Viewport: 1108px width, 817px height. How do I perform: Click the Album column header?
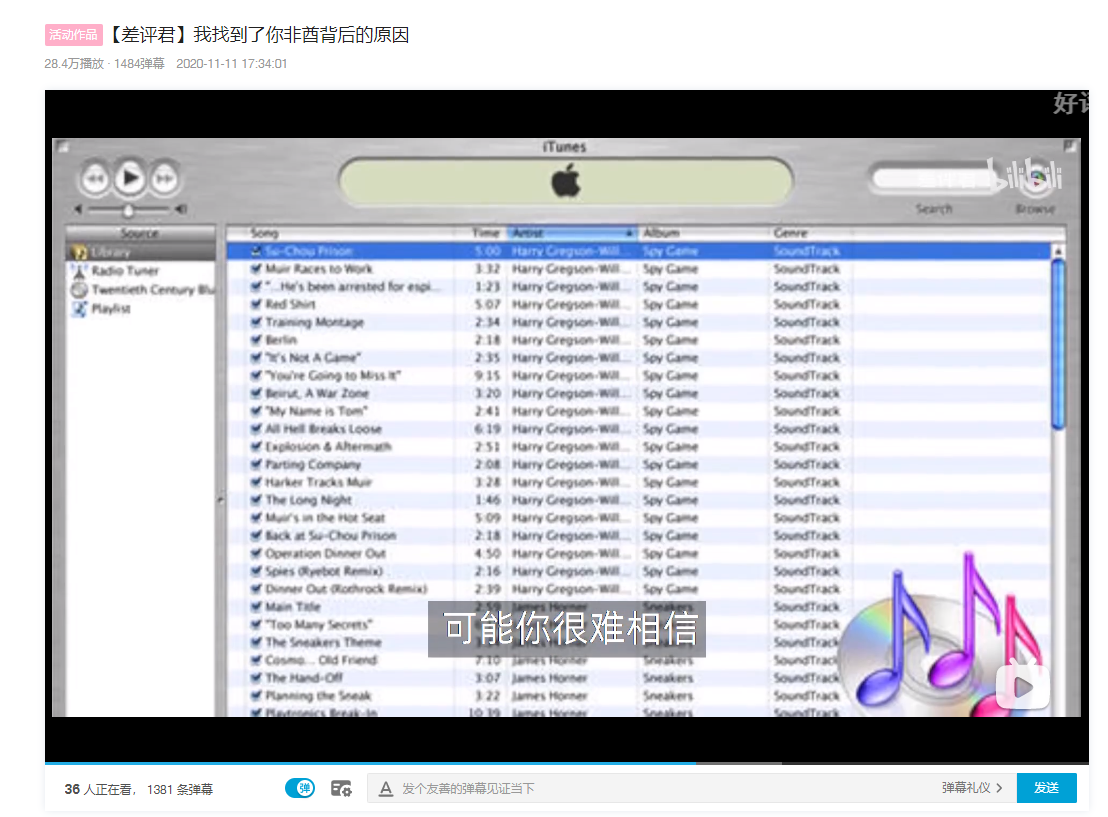[704, 233]
